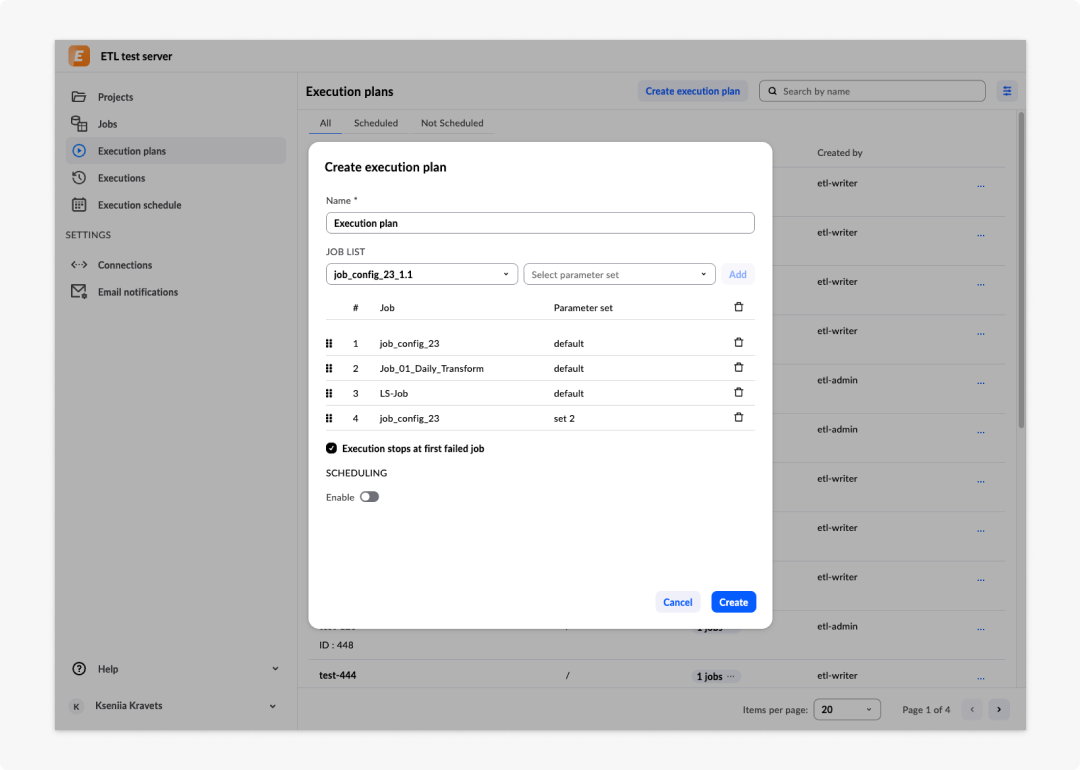Switch to the Not Scheduled tab
The width and height of the screenshot is (1080, 770).
(452, 123)
